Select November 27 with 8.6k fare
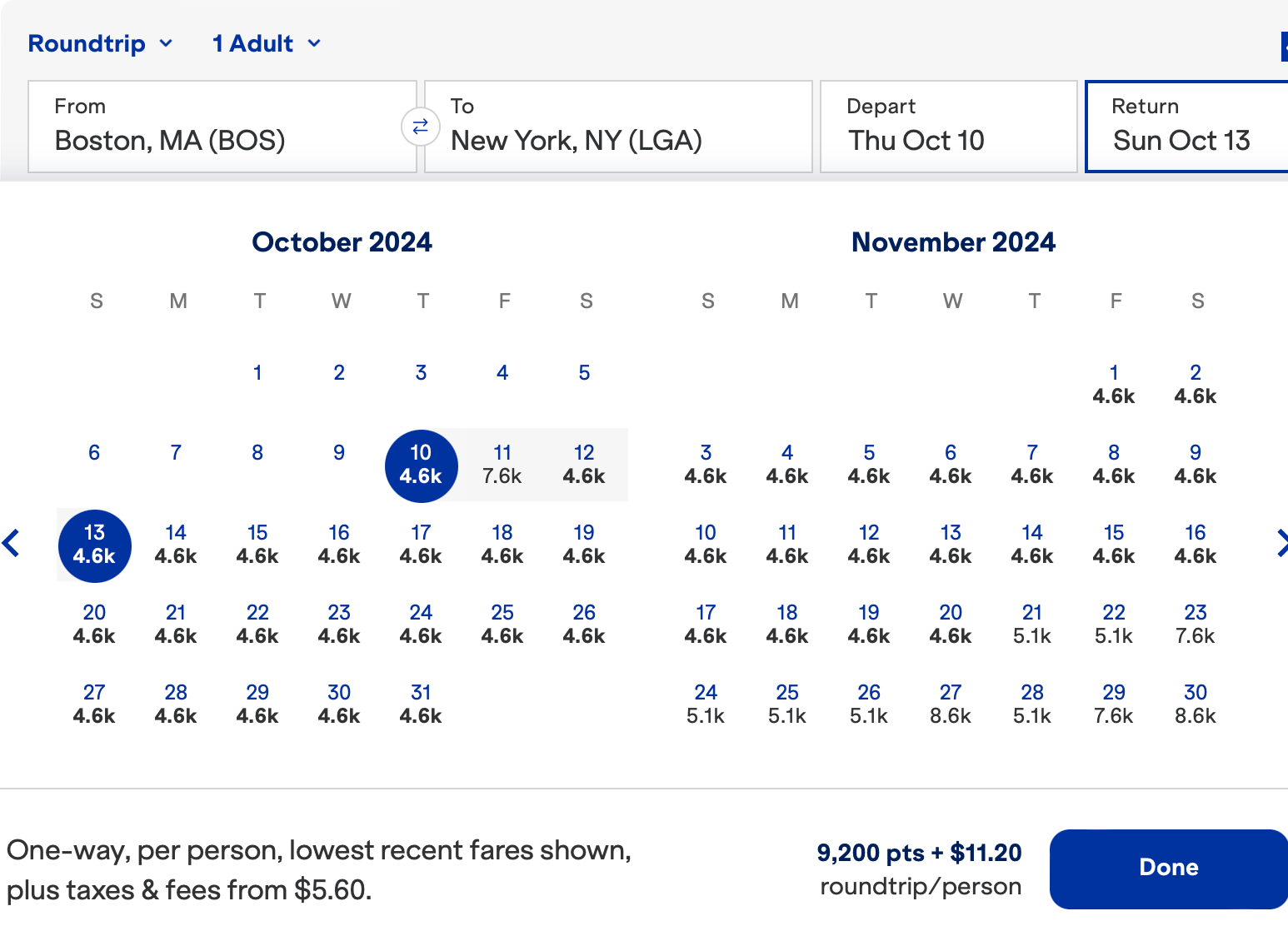Viewport: 1288px width, 926px height. [951, 704]
